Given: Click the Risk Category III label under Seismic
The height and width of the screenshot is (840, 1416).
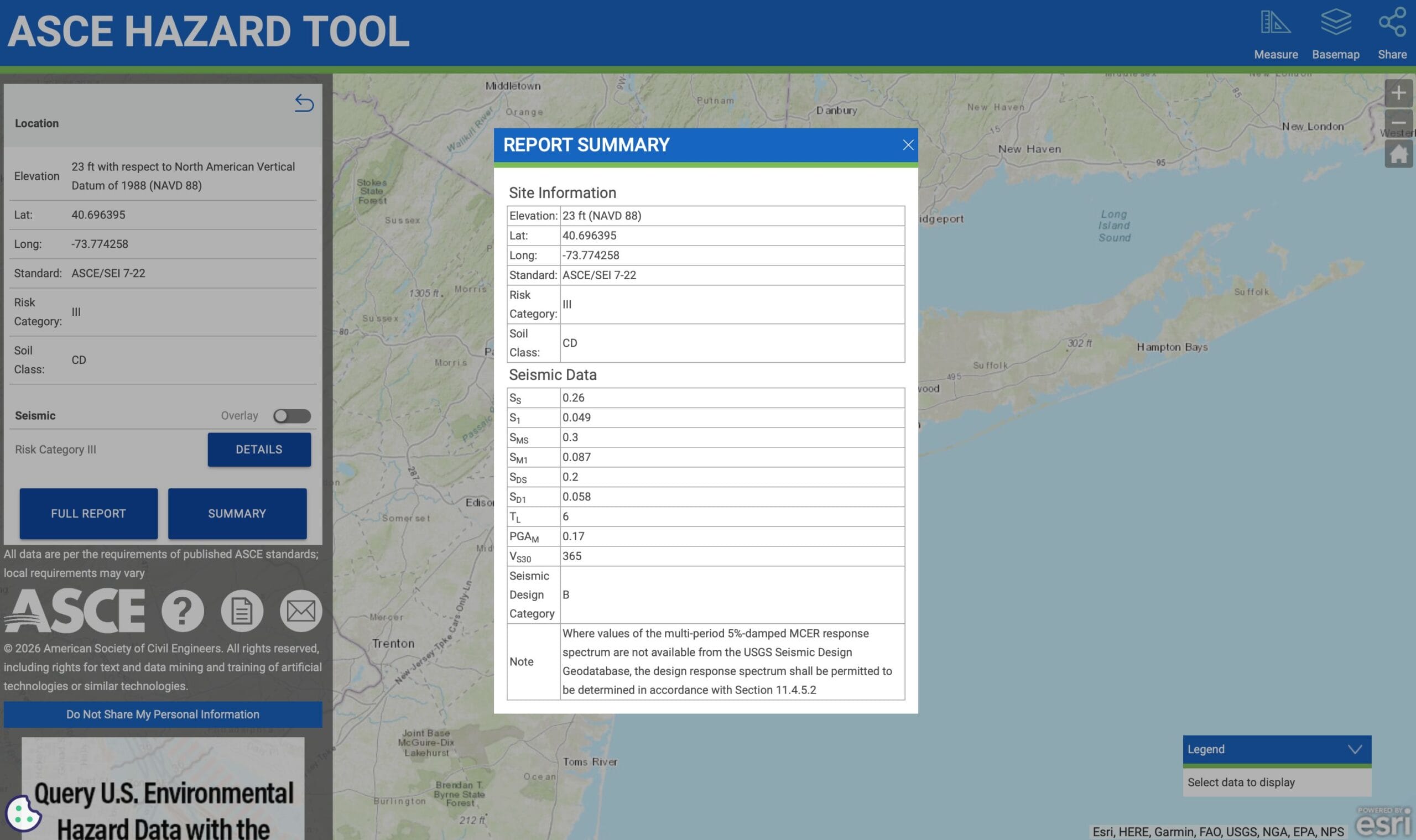Looking at the screenshot, I should click(55, 450).
